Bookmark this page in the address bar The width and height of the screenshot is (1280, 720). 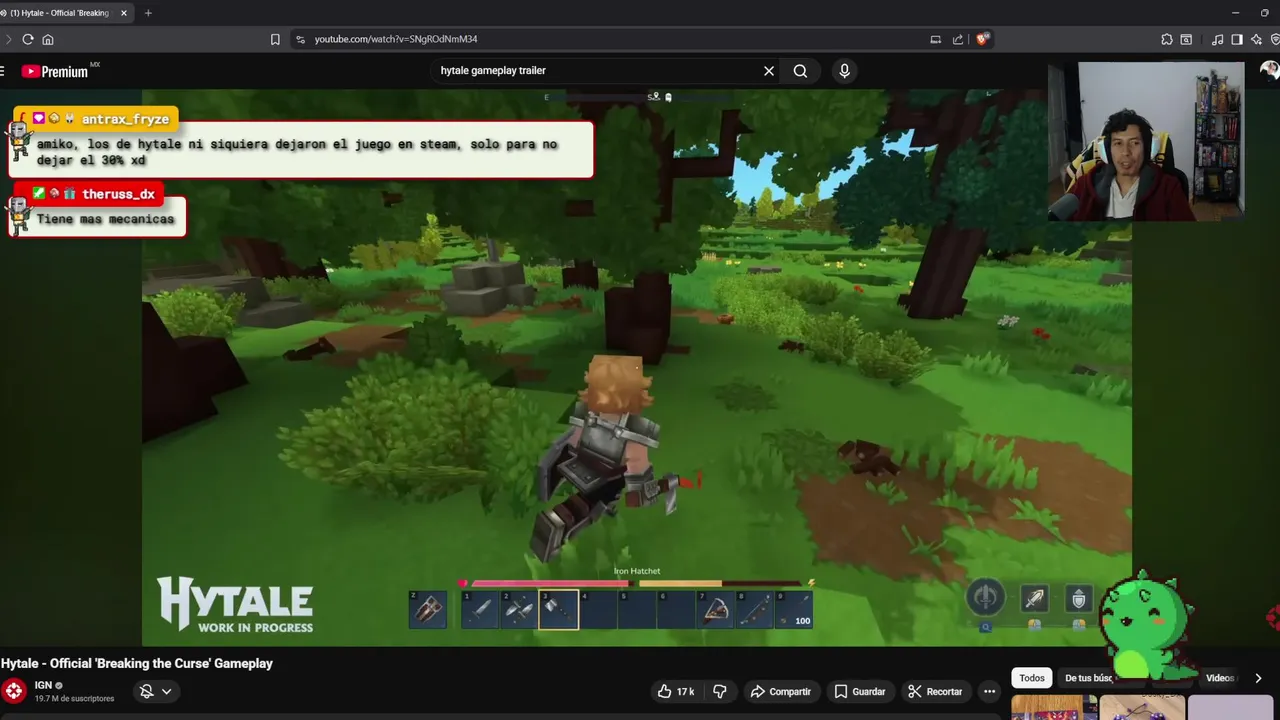pos(275,39)
